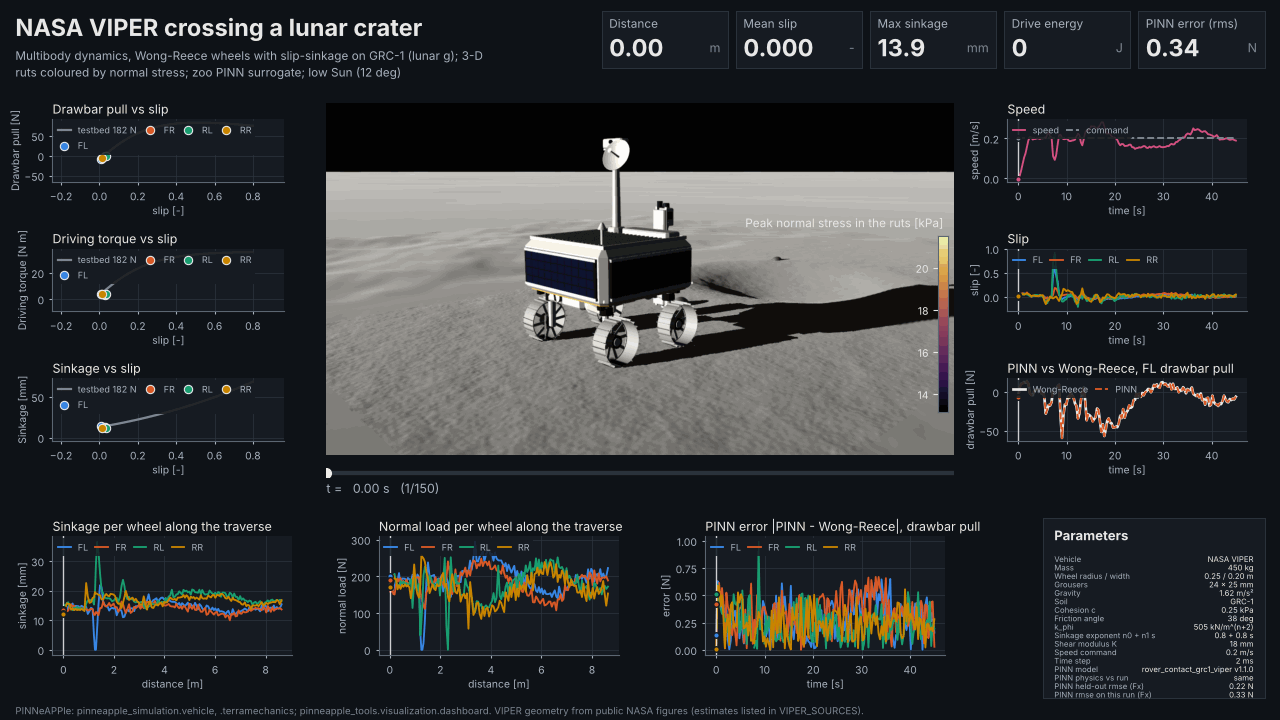This screenshot has width=1280, height=720.
Task: Click the Driving torque vs slip chart title
Action: (115, 239)
